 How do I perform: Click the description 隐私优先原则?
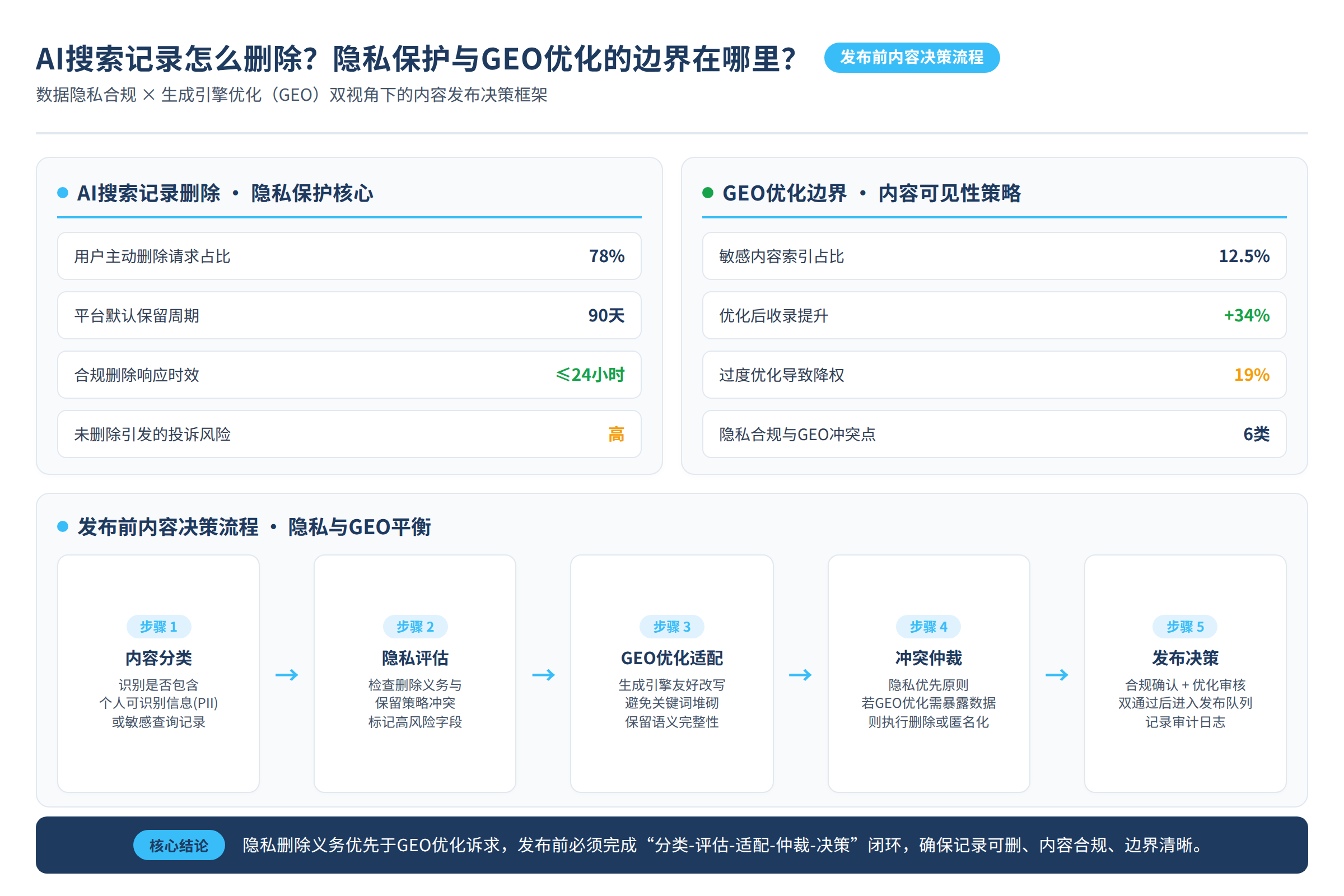point(928,684)
